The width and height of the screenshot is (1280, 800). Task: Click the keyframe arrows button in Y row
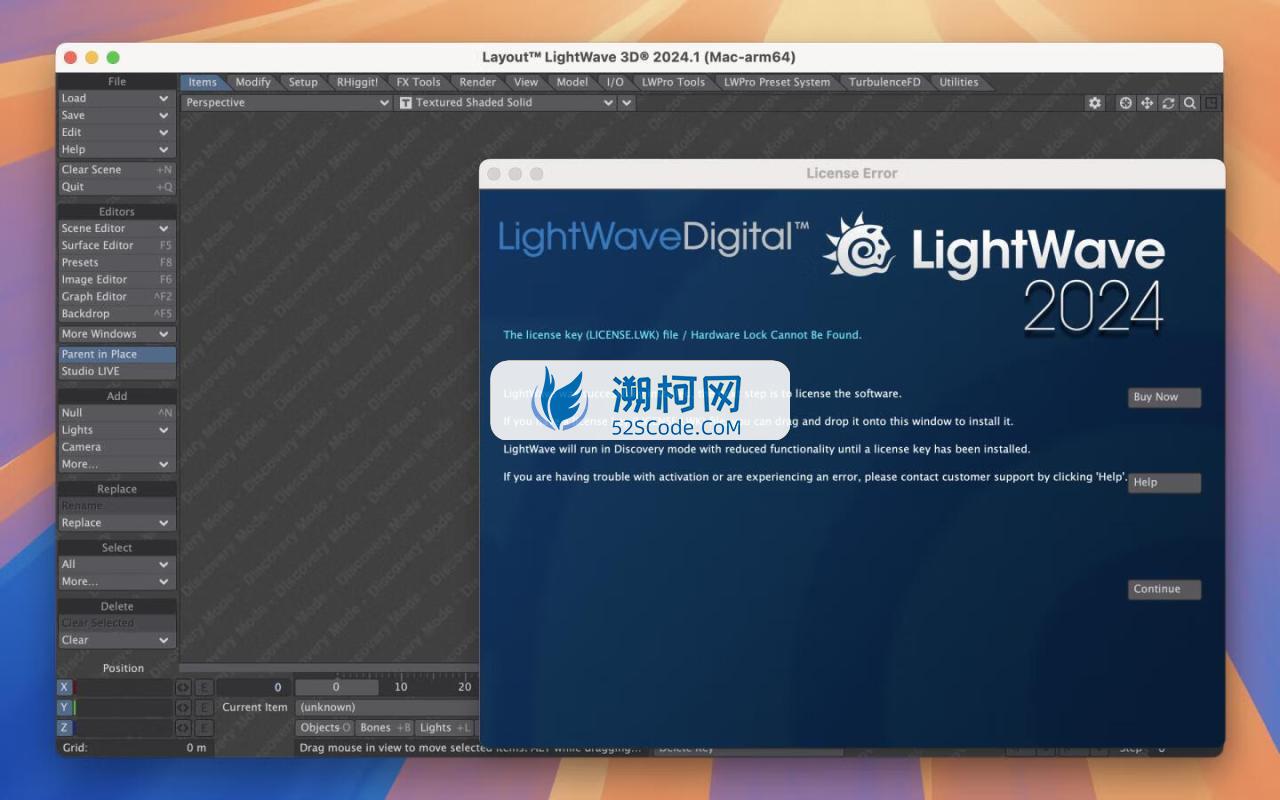[183, 707]
